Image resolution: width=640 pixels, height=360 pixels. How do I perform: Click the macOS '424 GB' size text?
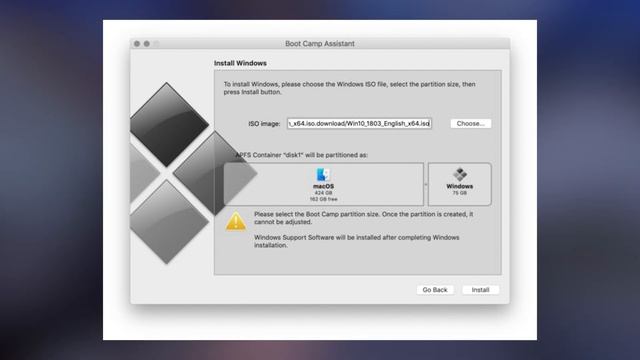coord(323,193)
